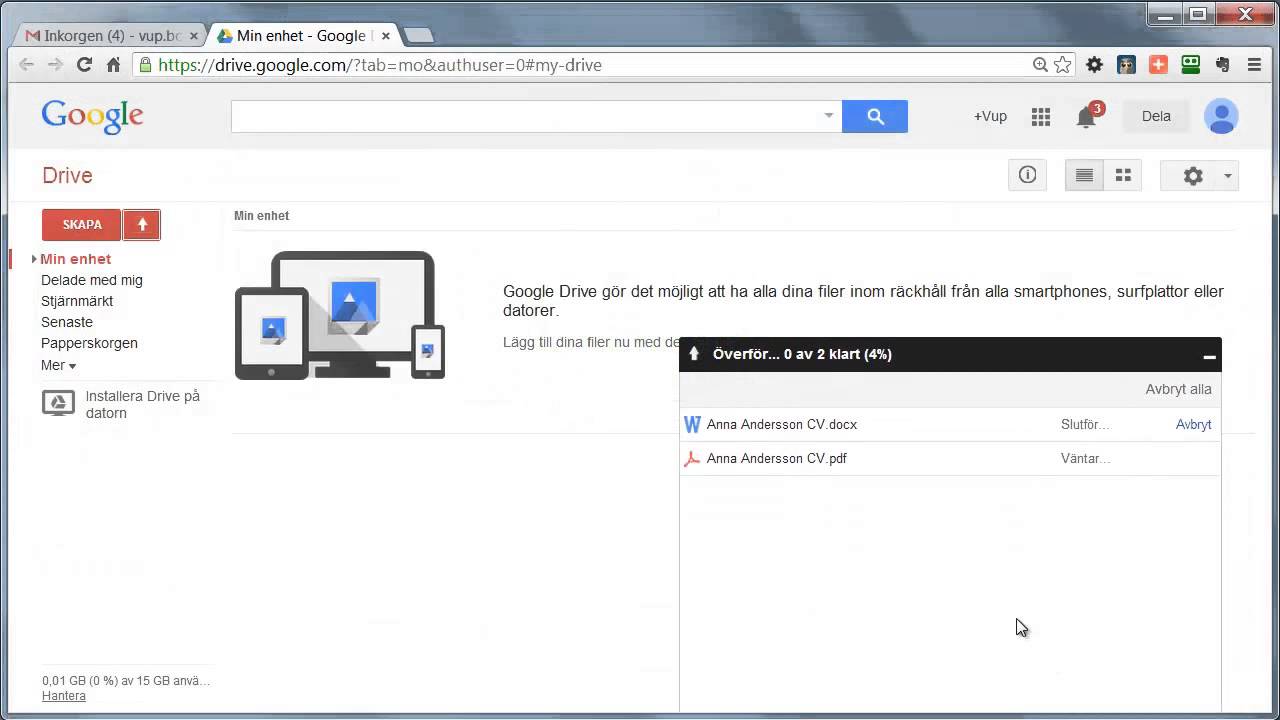Click the Google logo
This screenshot has height=720, width=1280.
tap(92, 116)
